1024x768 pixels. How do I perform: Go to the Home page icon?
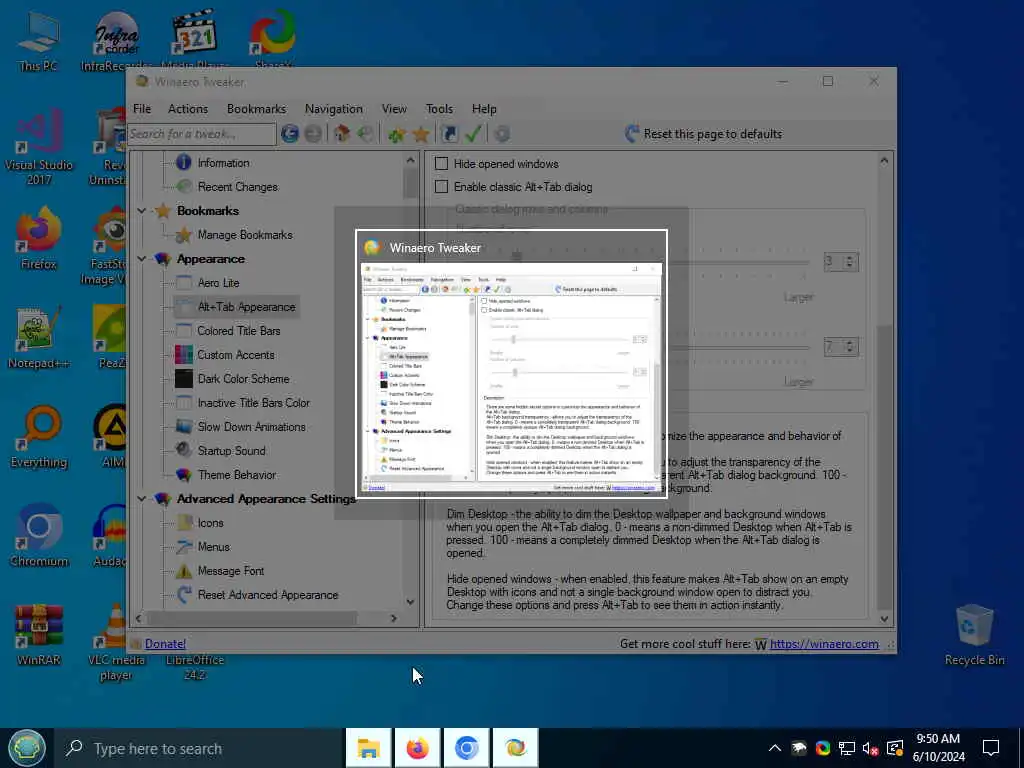pyautogui.click(x=342, y=134)
